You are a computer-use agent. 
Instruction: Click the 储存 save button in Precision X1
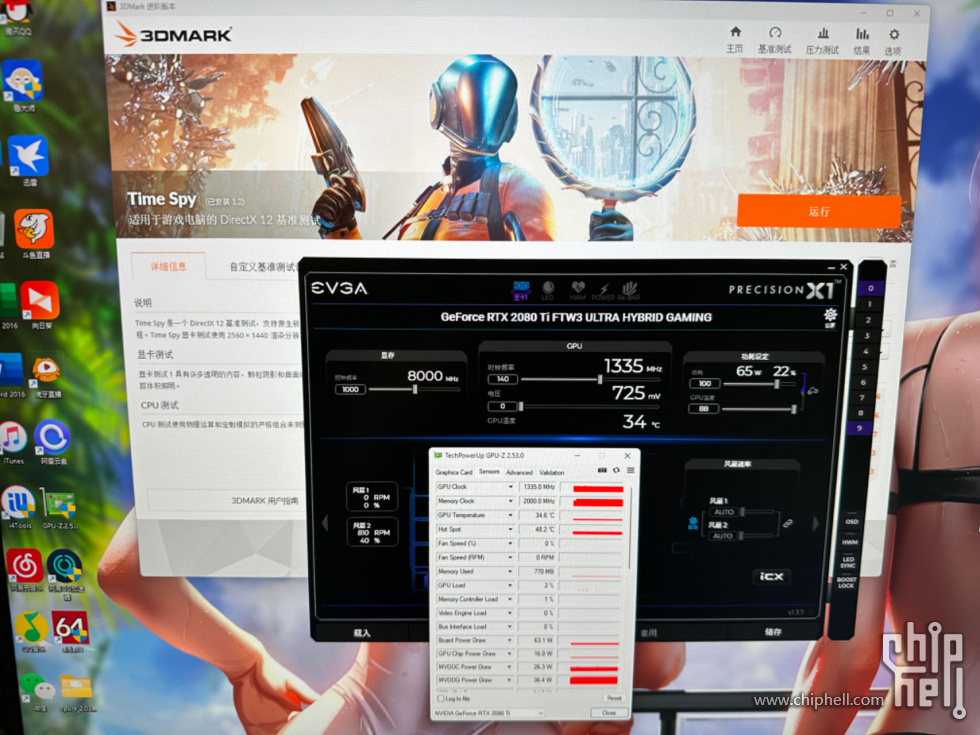click(773, 632)
